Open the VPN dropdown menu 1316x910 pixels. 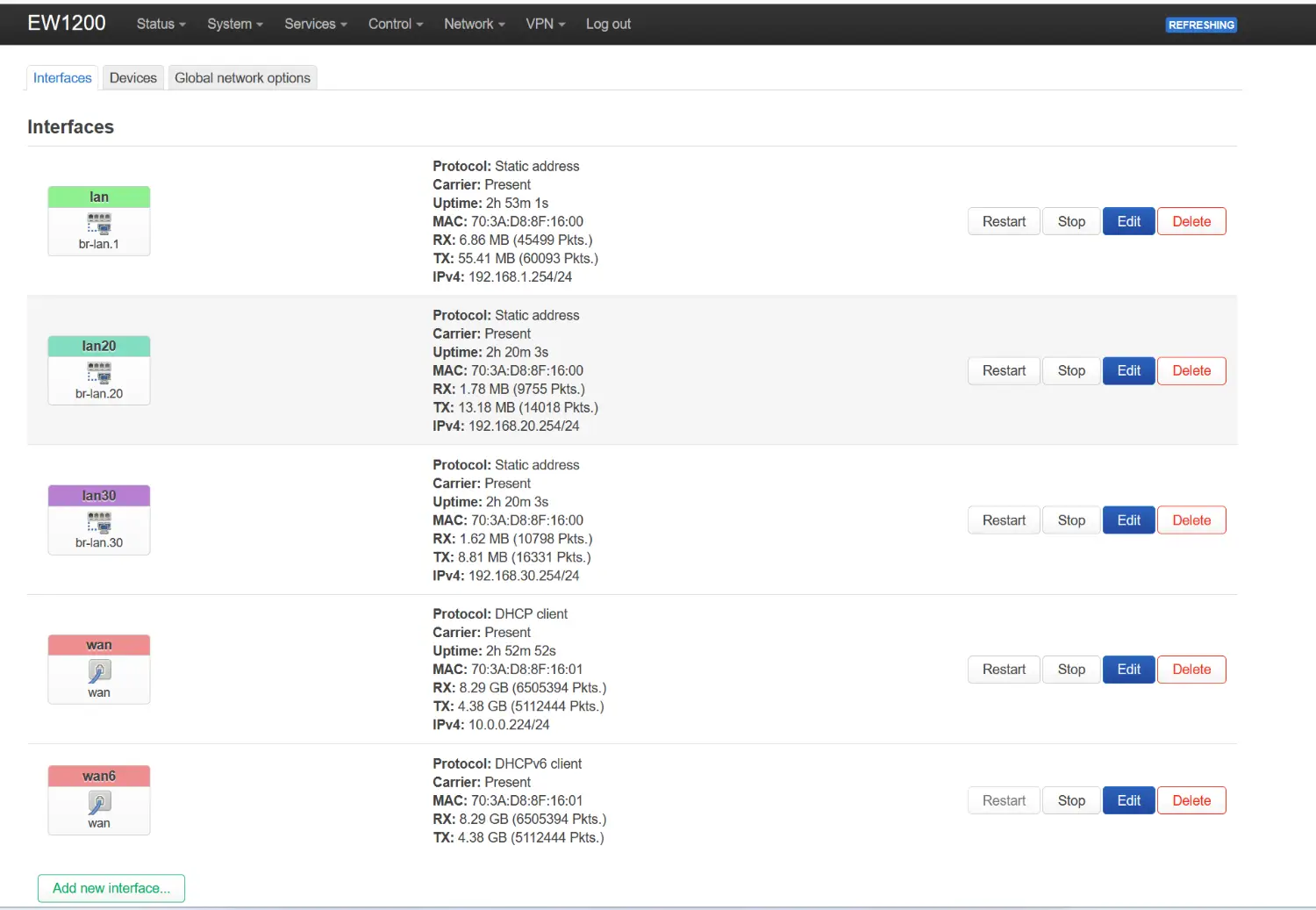pos(545,24)
